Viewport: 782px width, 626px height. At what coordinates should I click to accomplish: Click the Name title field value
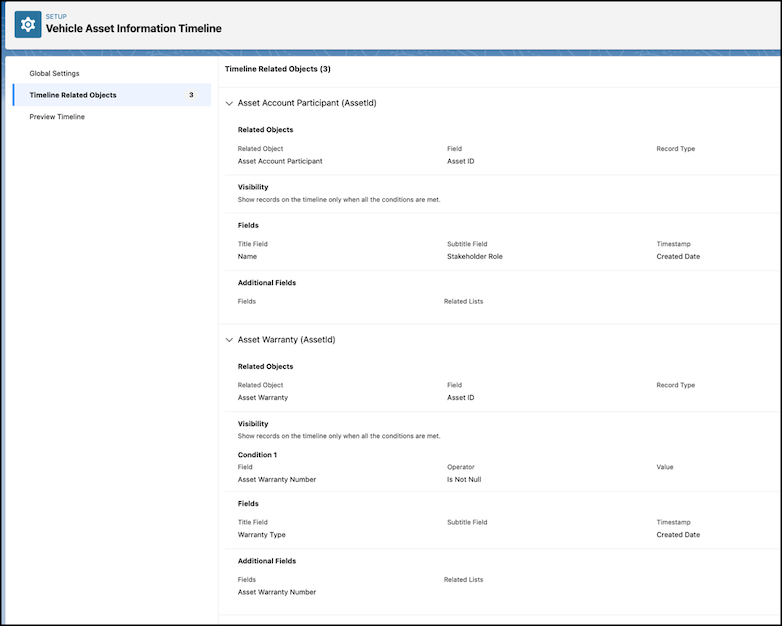247,256
